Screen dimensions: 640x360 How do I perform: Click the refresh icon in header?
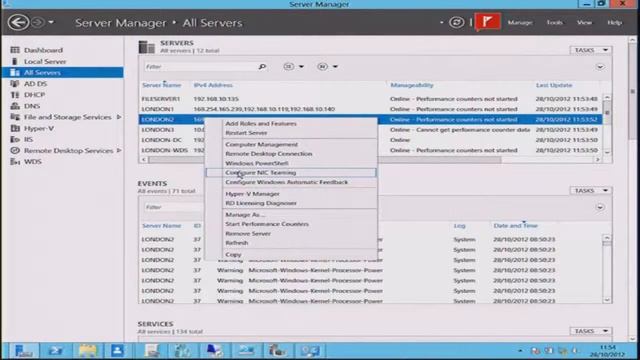(x=456, y=22)
